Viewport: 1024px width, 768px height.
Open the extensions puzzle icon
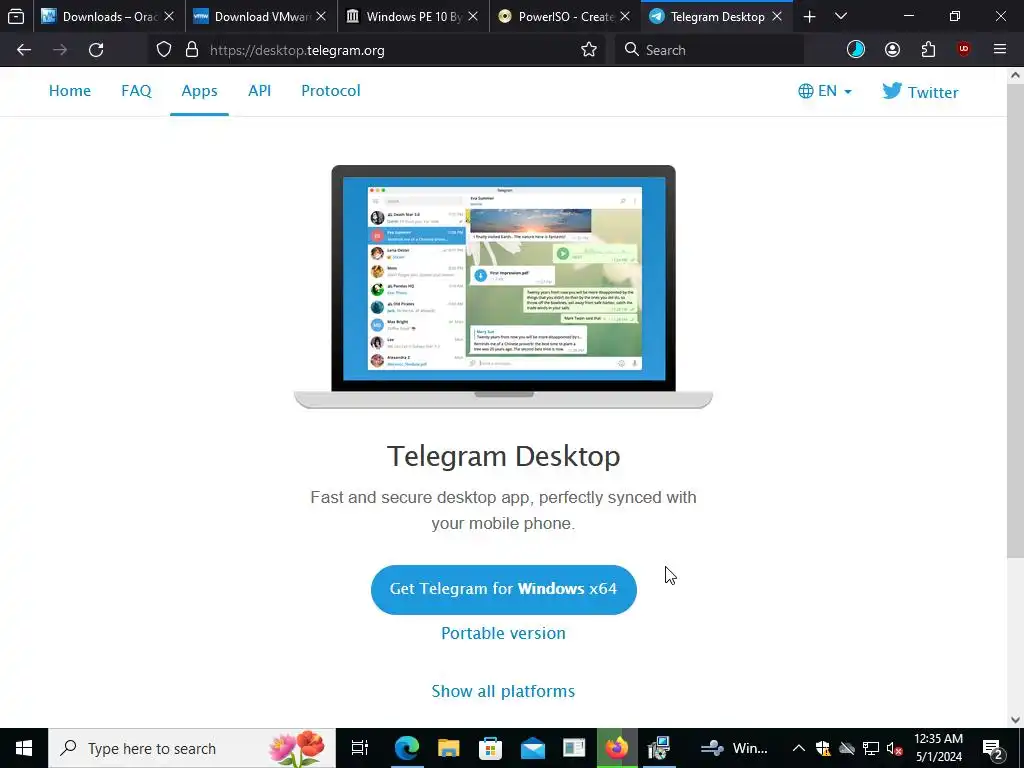928,50
